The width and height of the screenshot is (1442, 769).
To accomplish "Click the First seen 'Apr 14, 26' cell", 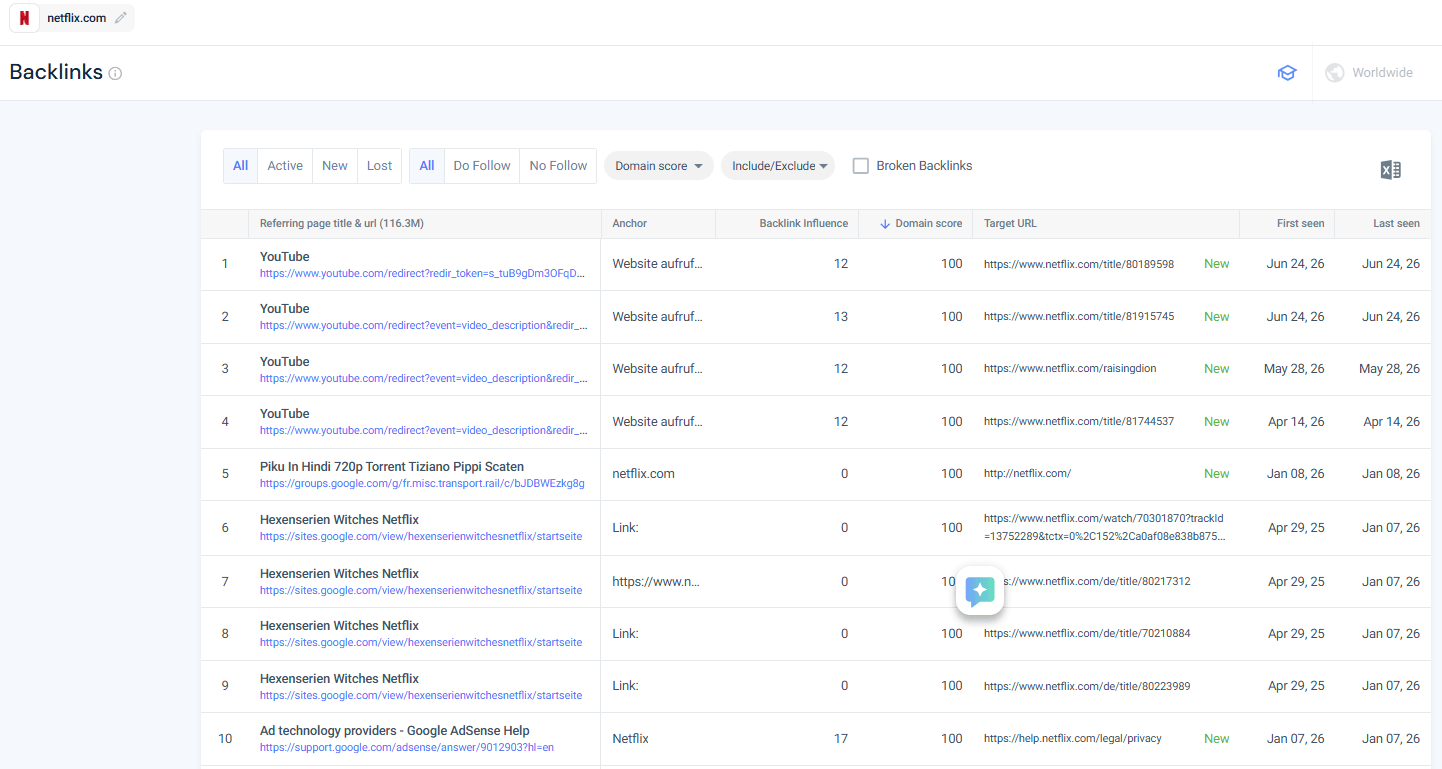I will point(1296,422).
